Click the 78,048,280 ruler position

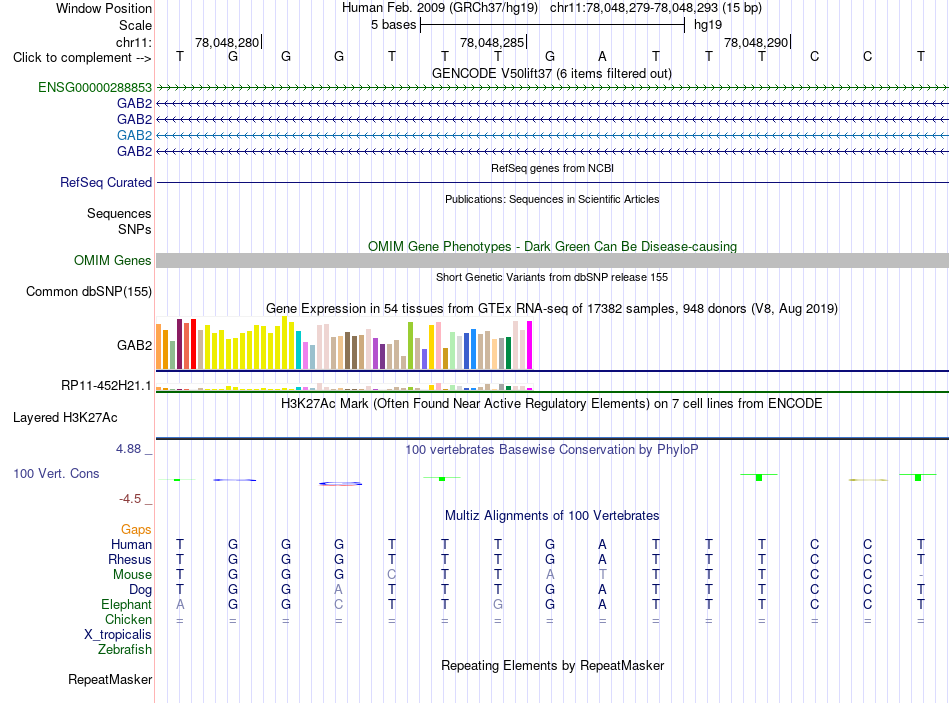pos(227,42)
